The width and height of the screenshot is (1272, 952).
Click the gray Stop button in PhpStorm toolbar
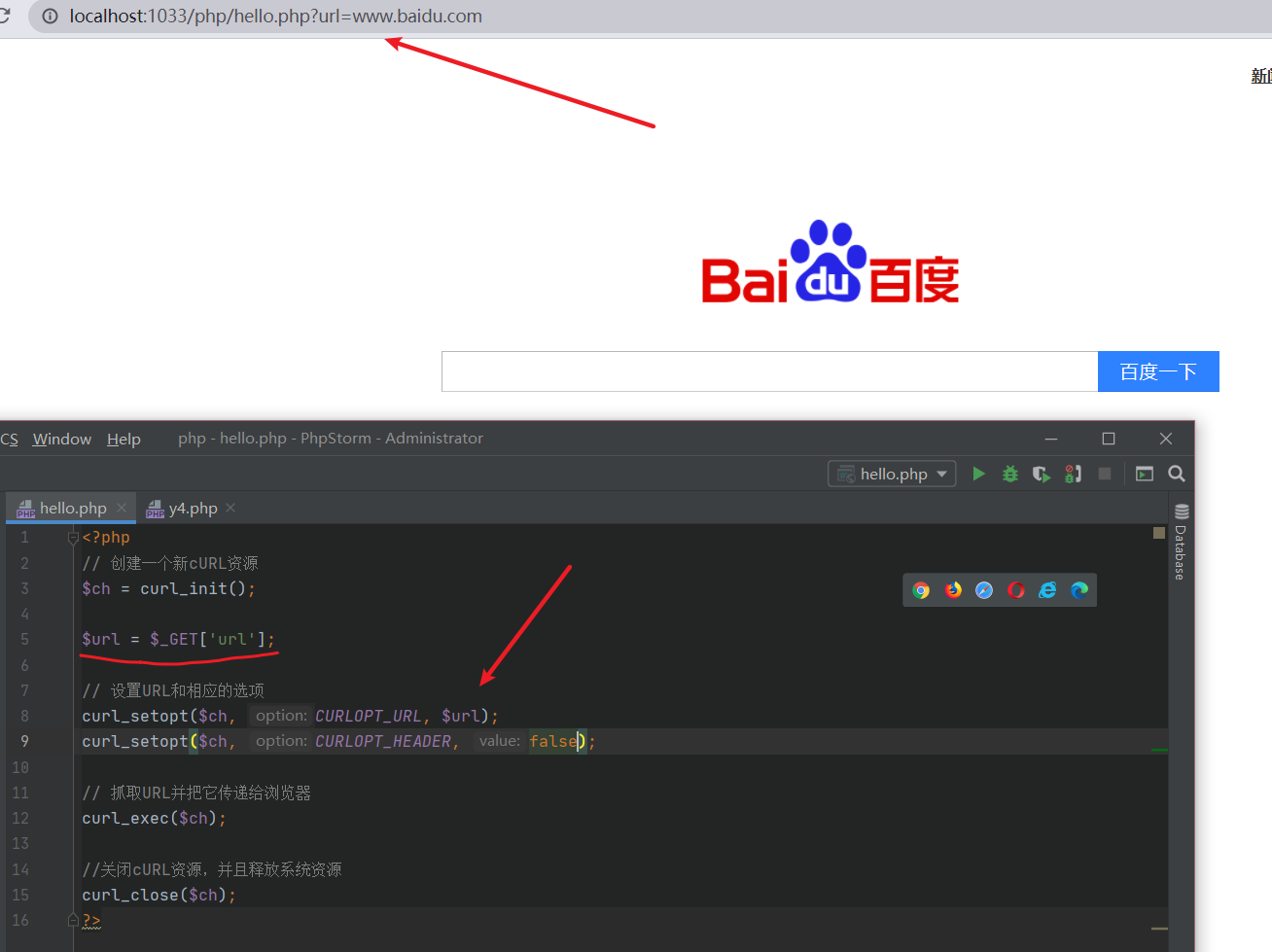point(1105,474)
